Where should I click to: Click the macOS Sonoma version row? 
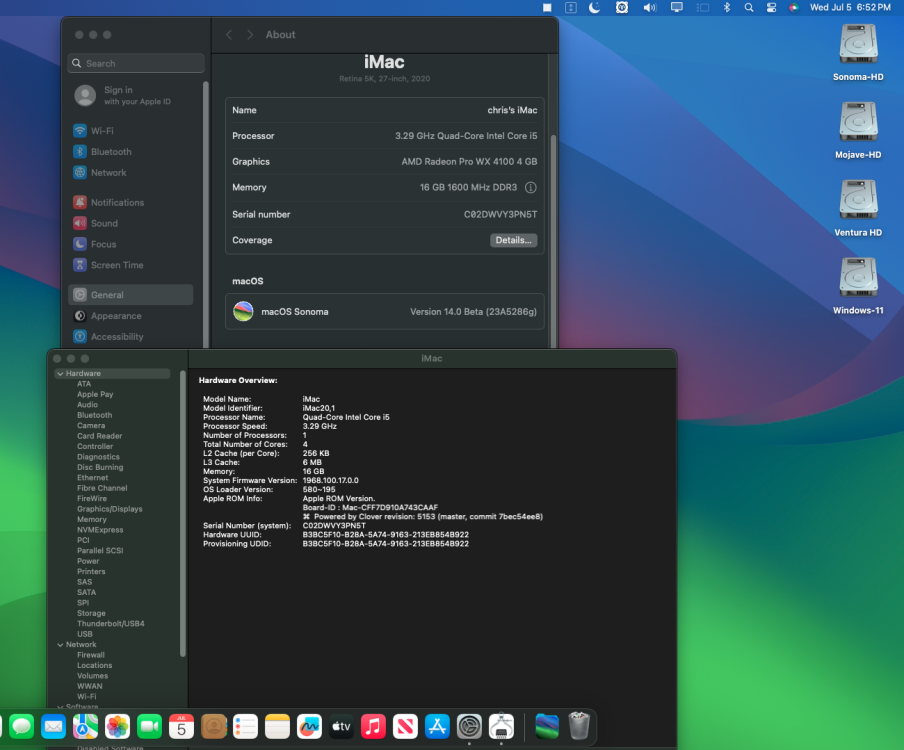(x=385, y=311)
